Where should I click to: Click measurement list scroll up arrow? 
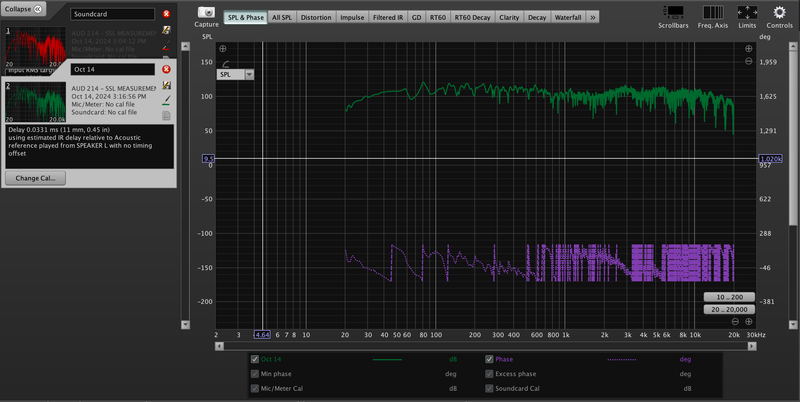pos(185,46)
